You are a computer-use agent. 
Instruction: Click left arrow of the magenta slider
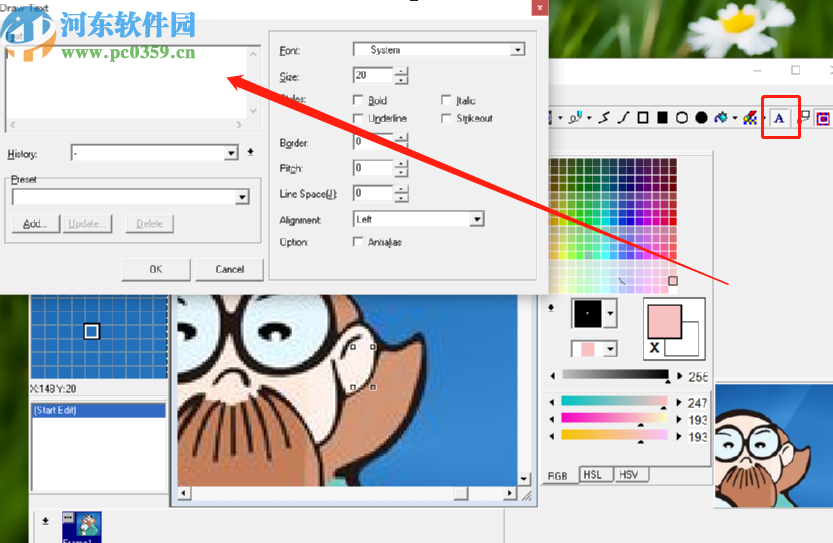coord(552,419)
